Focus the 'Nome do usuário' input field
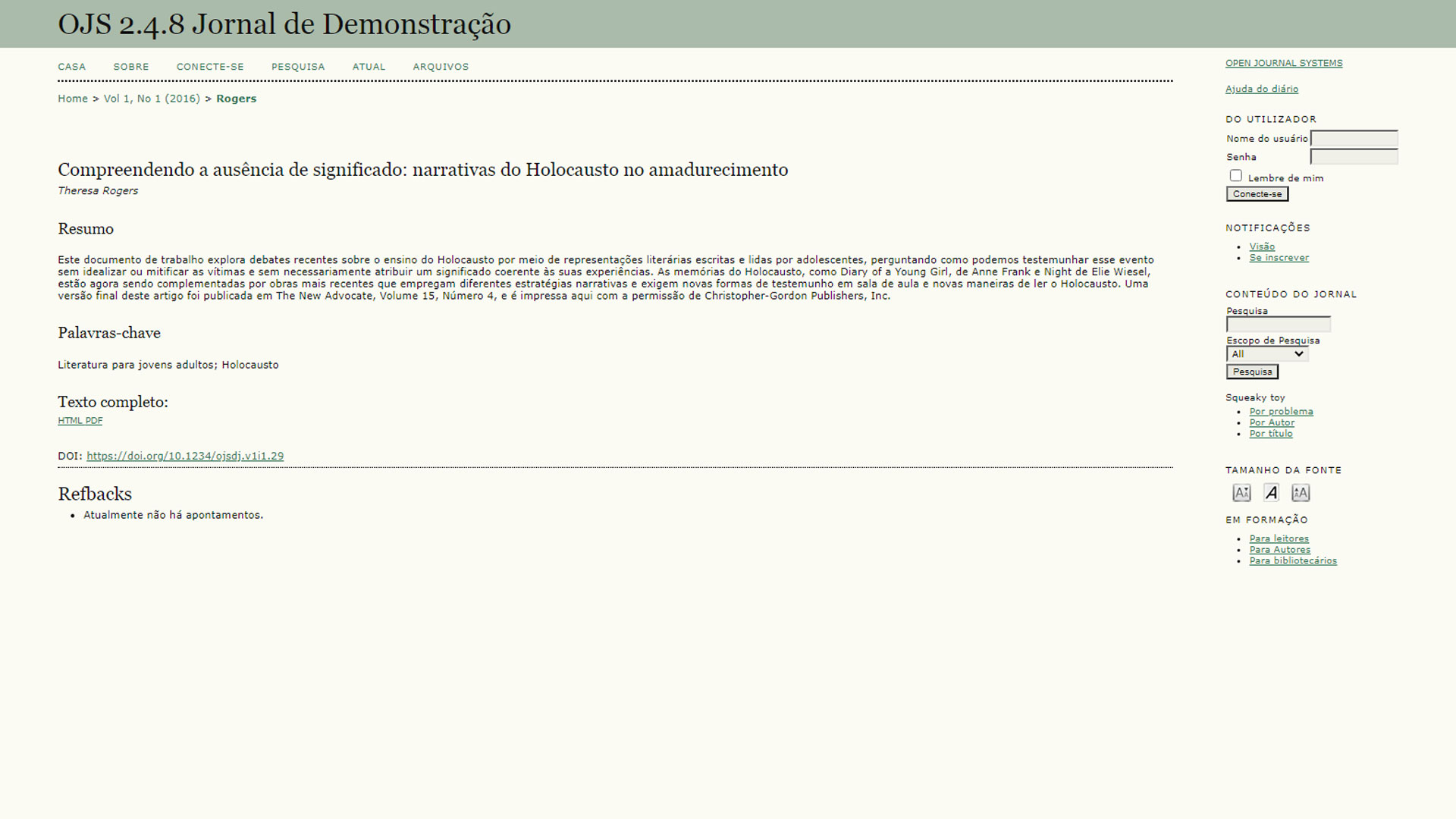 pos(1354,139)
